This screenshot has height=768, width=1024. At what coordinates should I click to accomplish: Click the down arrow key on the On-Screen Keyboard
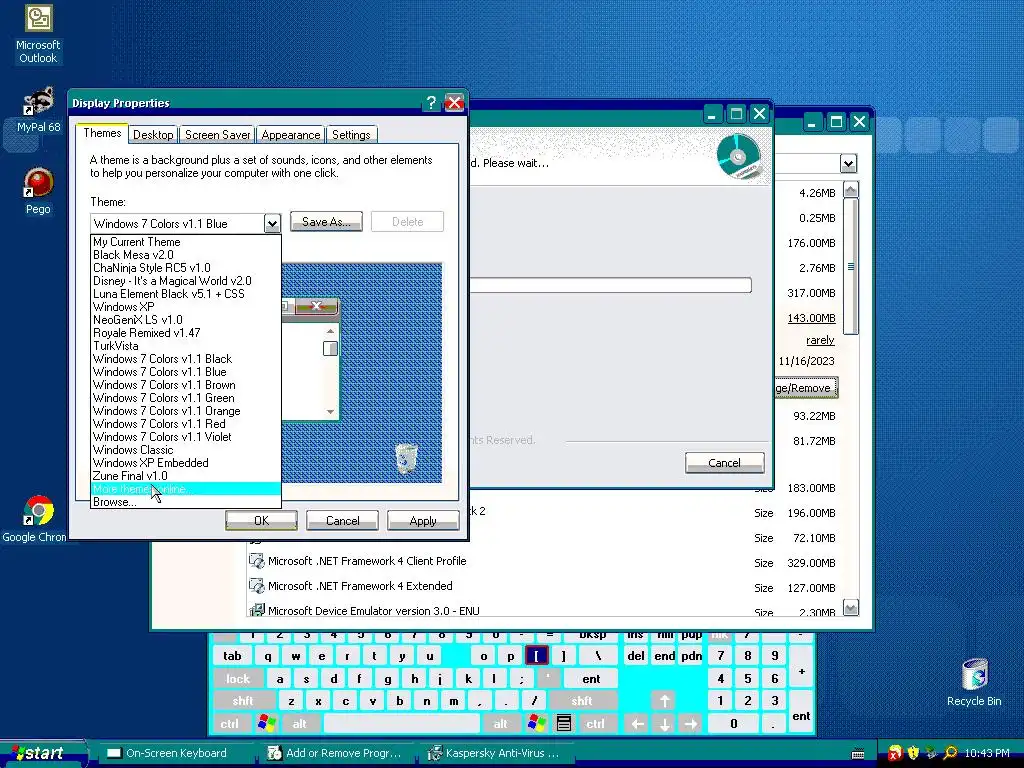[664, 724]
